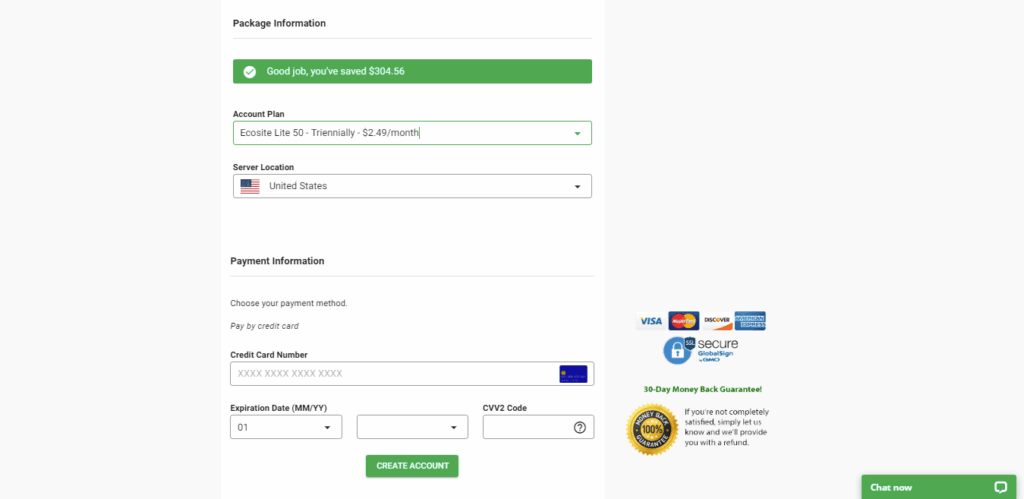Click the MasterCard logo

coord(684,321)
